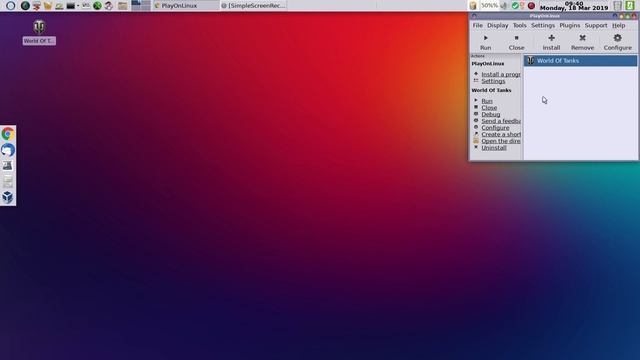Click the green Xbox-style icon in the top panel
Screen dimensions: 640x360
tap(97, 6)
